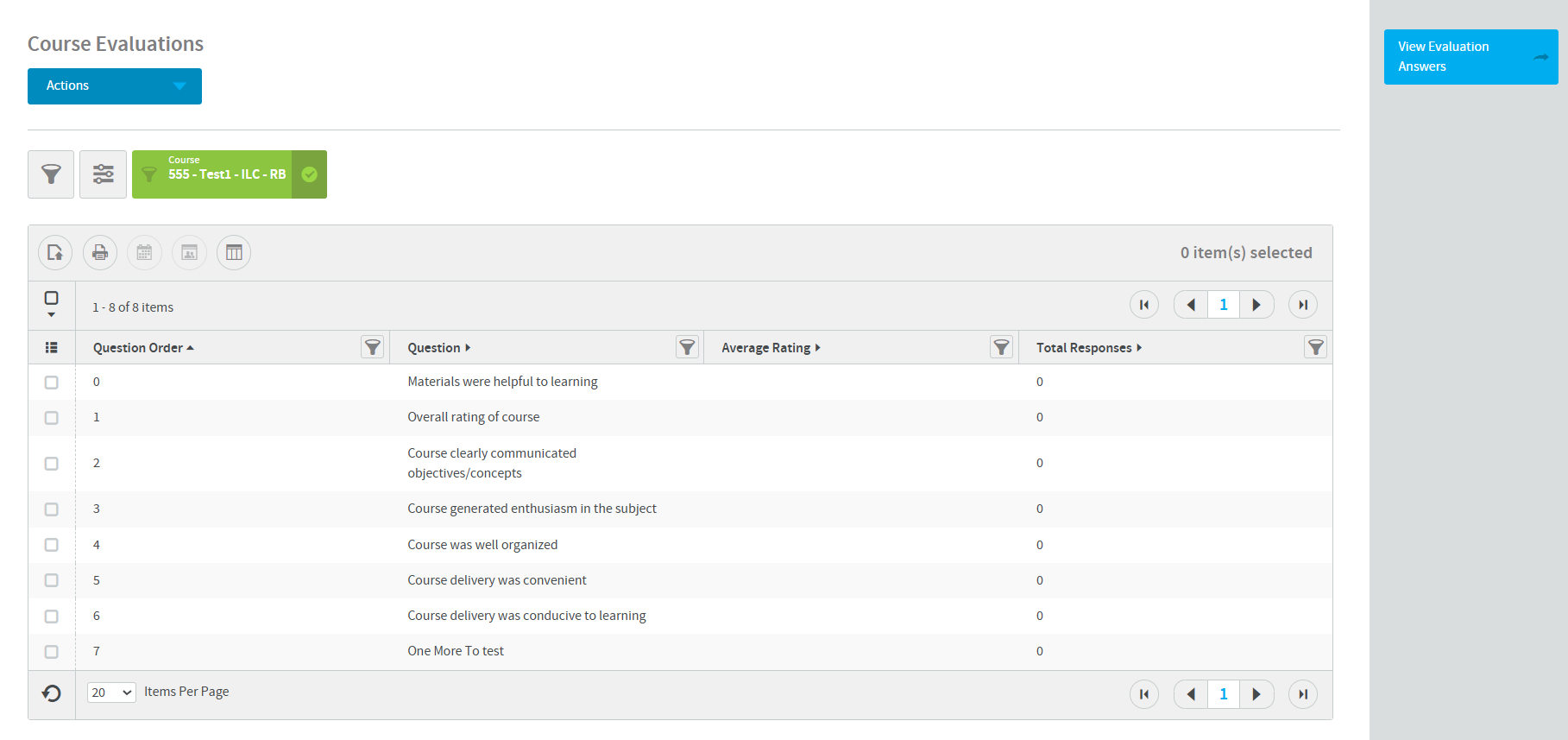Go to next page in top pager
The image size is (1568, 740).
(x=1256, y=305)
